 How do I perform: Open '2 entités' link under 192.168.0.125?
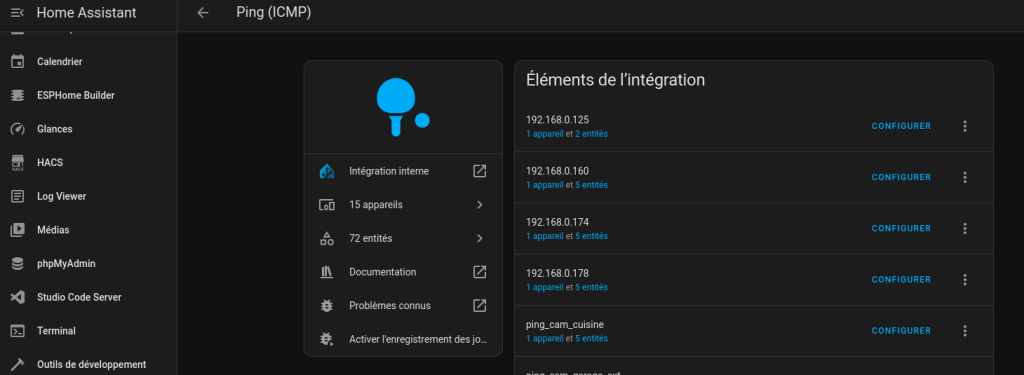(x=591, y=134)
